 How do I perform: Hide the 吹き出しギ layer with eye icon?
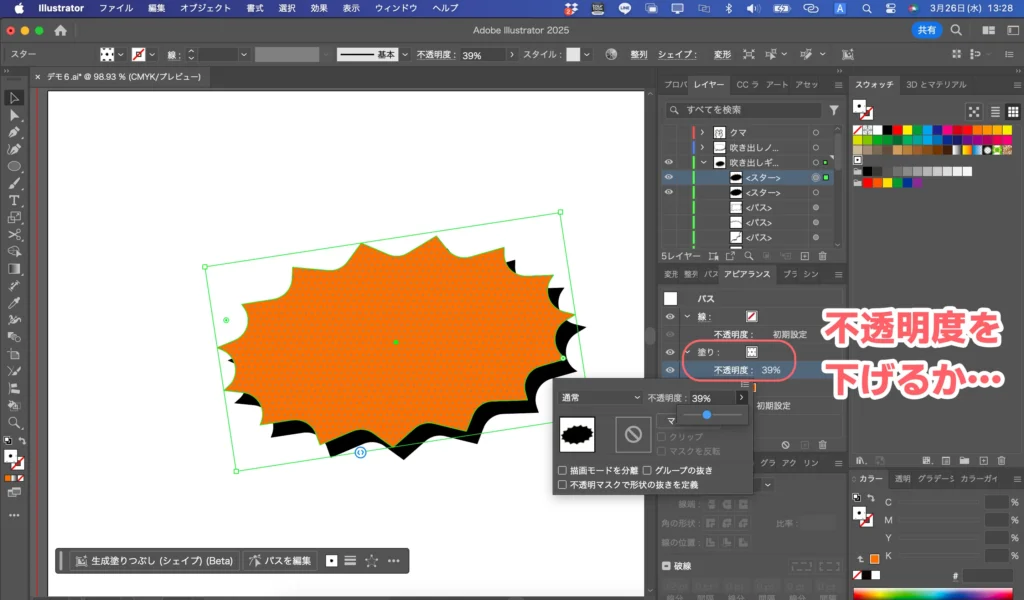pyautogui.click(x=669, y=162)
